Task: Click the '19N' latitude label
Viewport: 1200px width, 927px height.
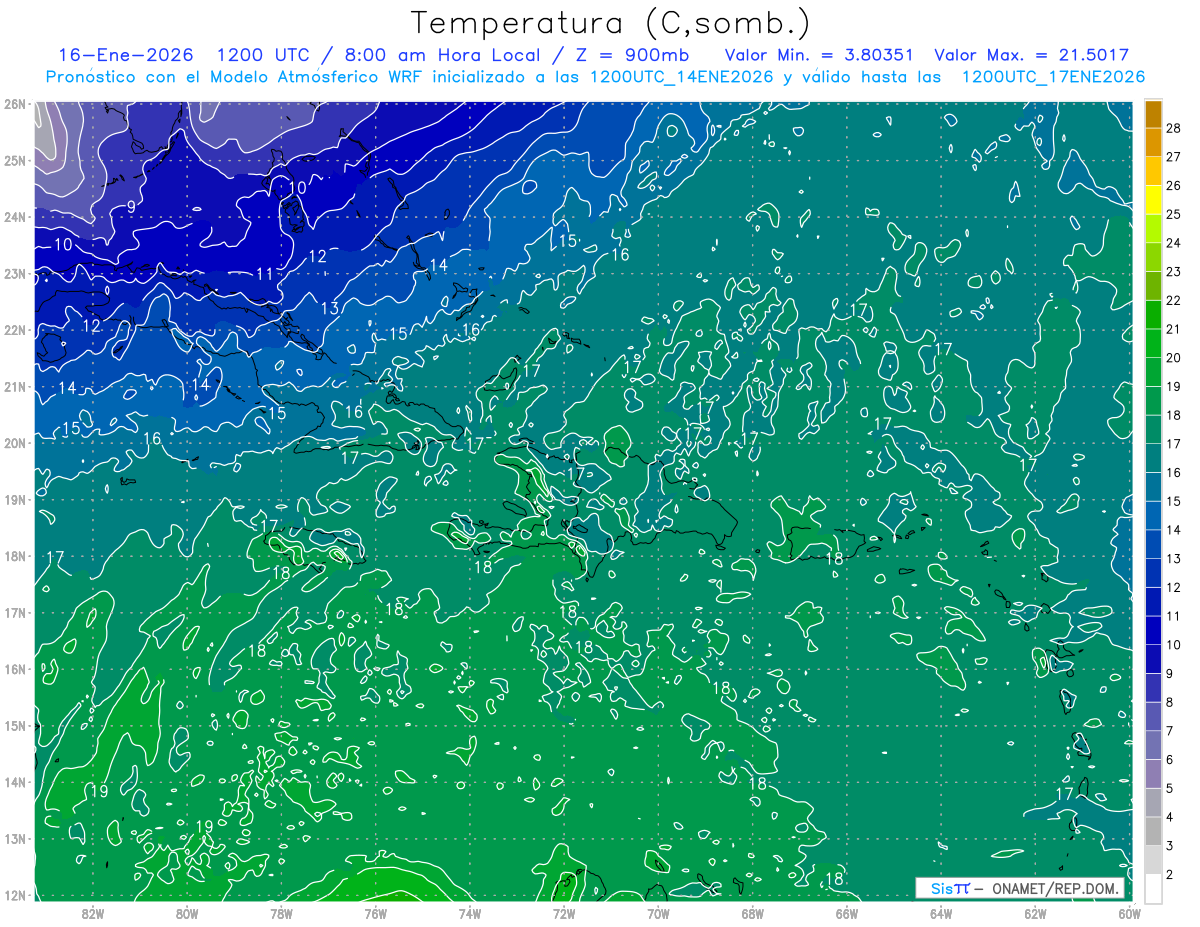Action: point(14,499)
